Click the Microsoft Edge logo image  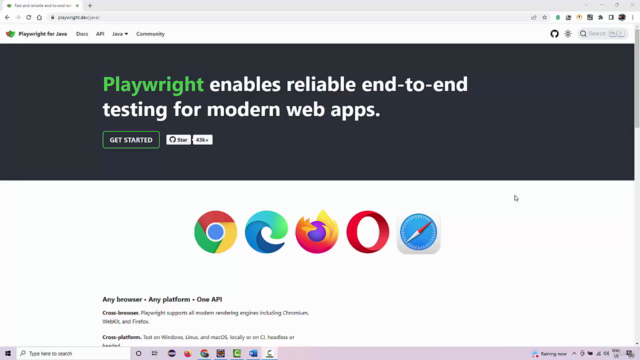[x=266, y=232]
